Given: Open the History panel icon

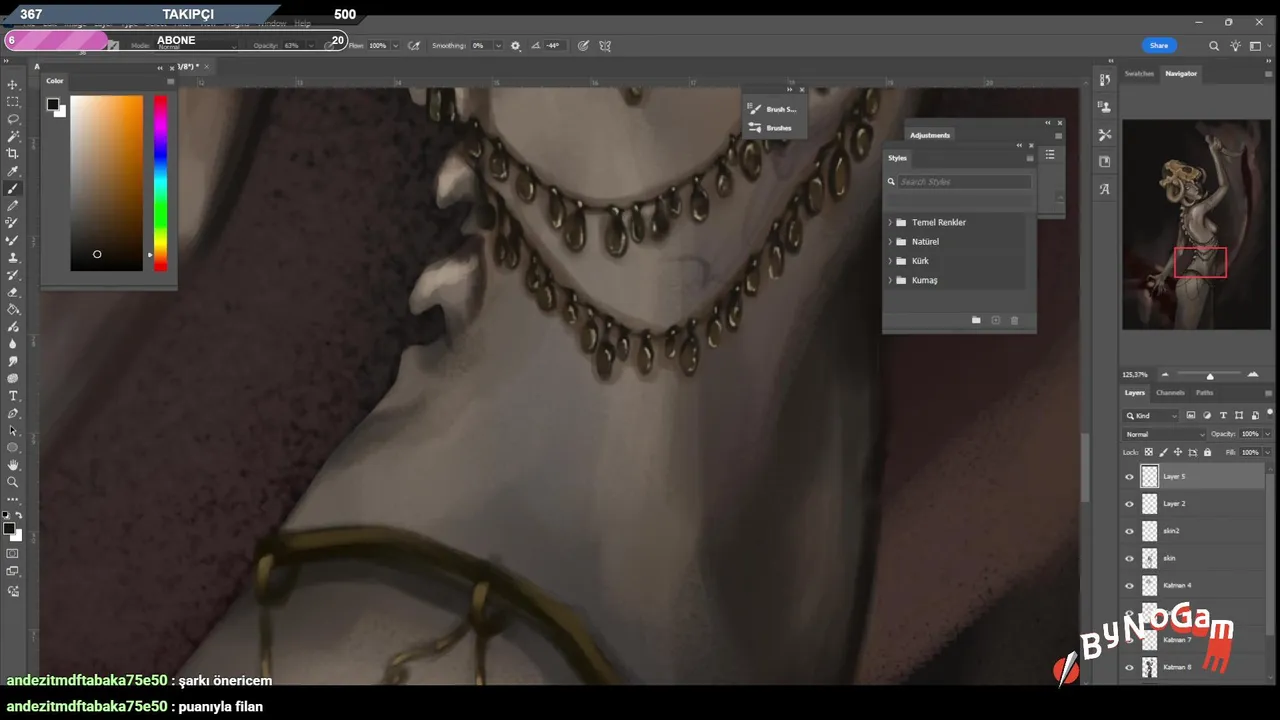Looking at the screenshot, I should 1105,79.
